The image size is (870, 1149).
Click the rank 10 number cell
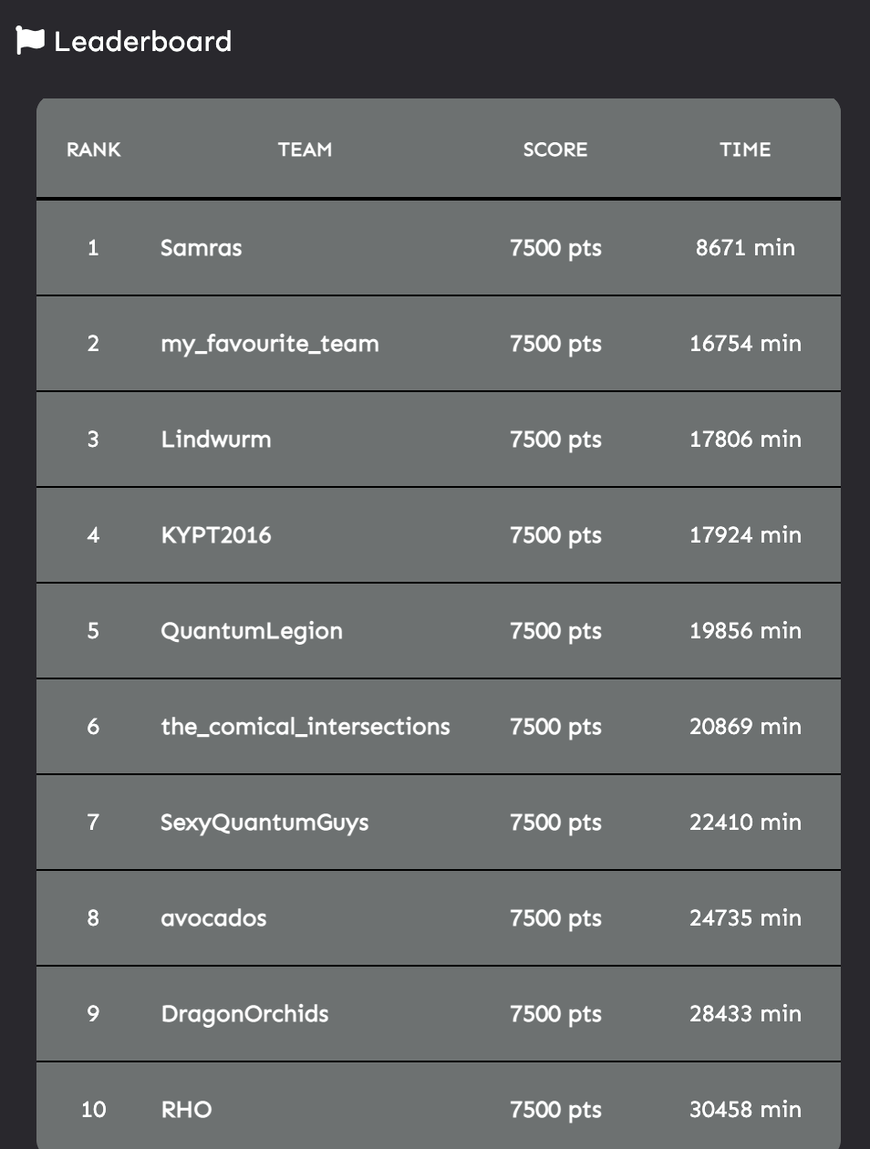pyautogui.click(x=93, y=1109)
